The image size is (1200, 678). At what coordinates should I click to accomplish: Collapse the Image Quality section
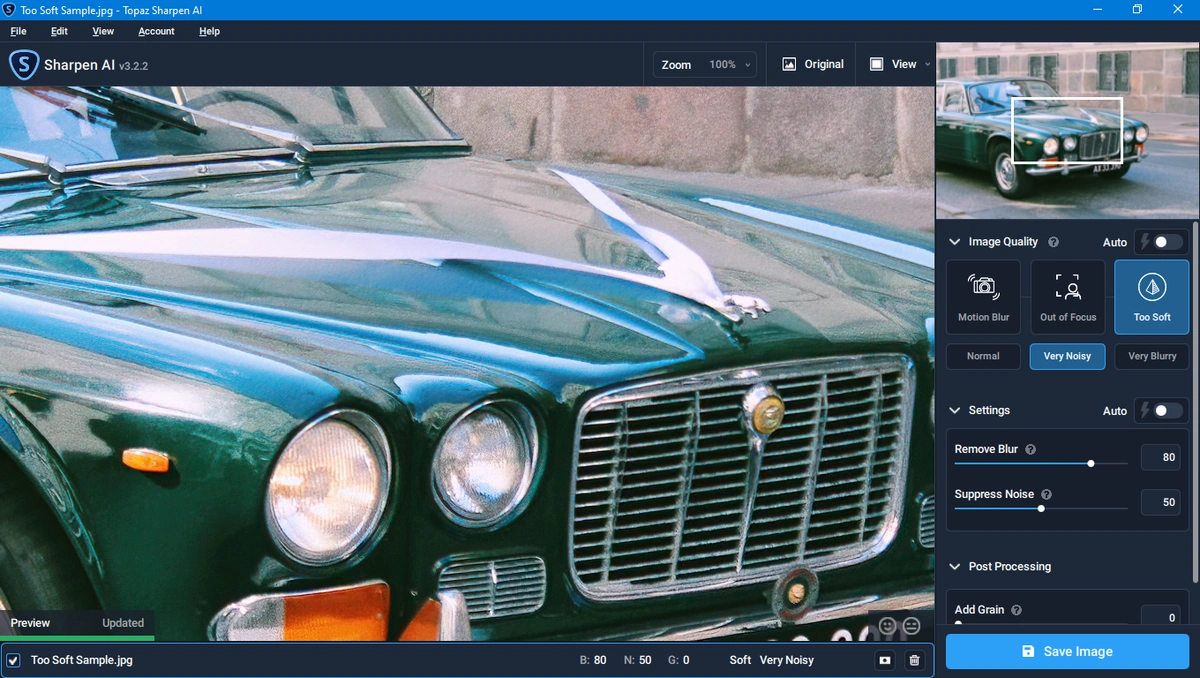point(954,242)
